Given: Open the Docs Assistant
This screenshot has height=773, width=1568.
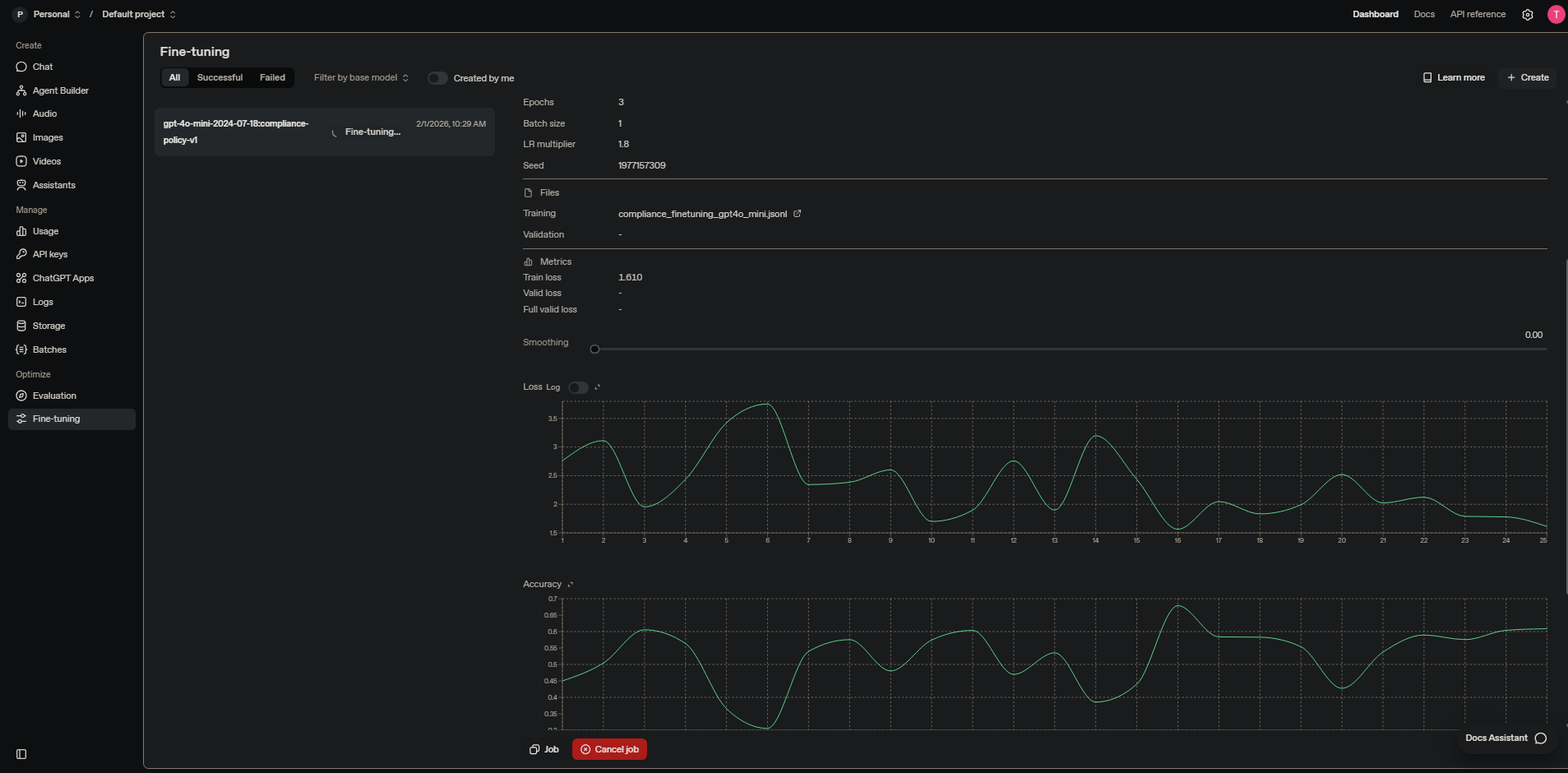Looking at the screenshot, I should coord(1506,738).
